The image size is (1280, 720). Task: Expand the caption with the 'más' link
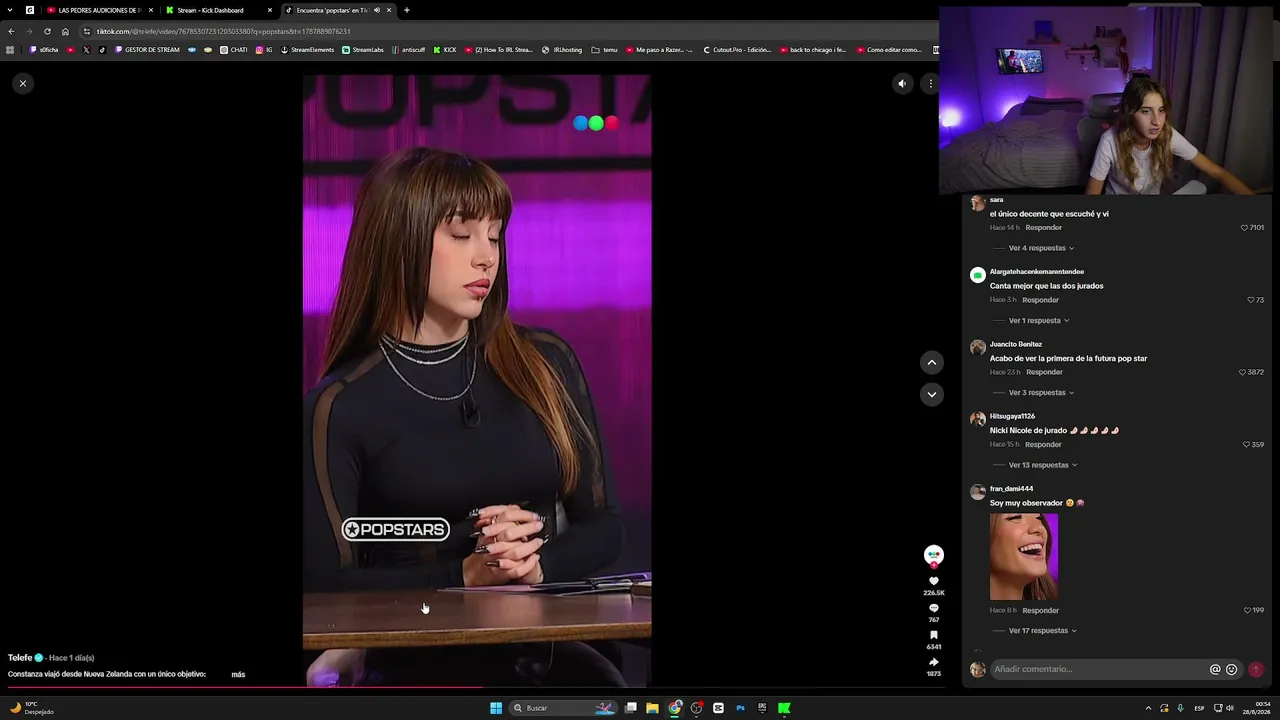tap(238, 674)
